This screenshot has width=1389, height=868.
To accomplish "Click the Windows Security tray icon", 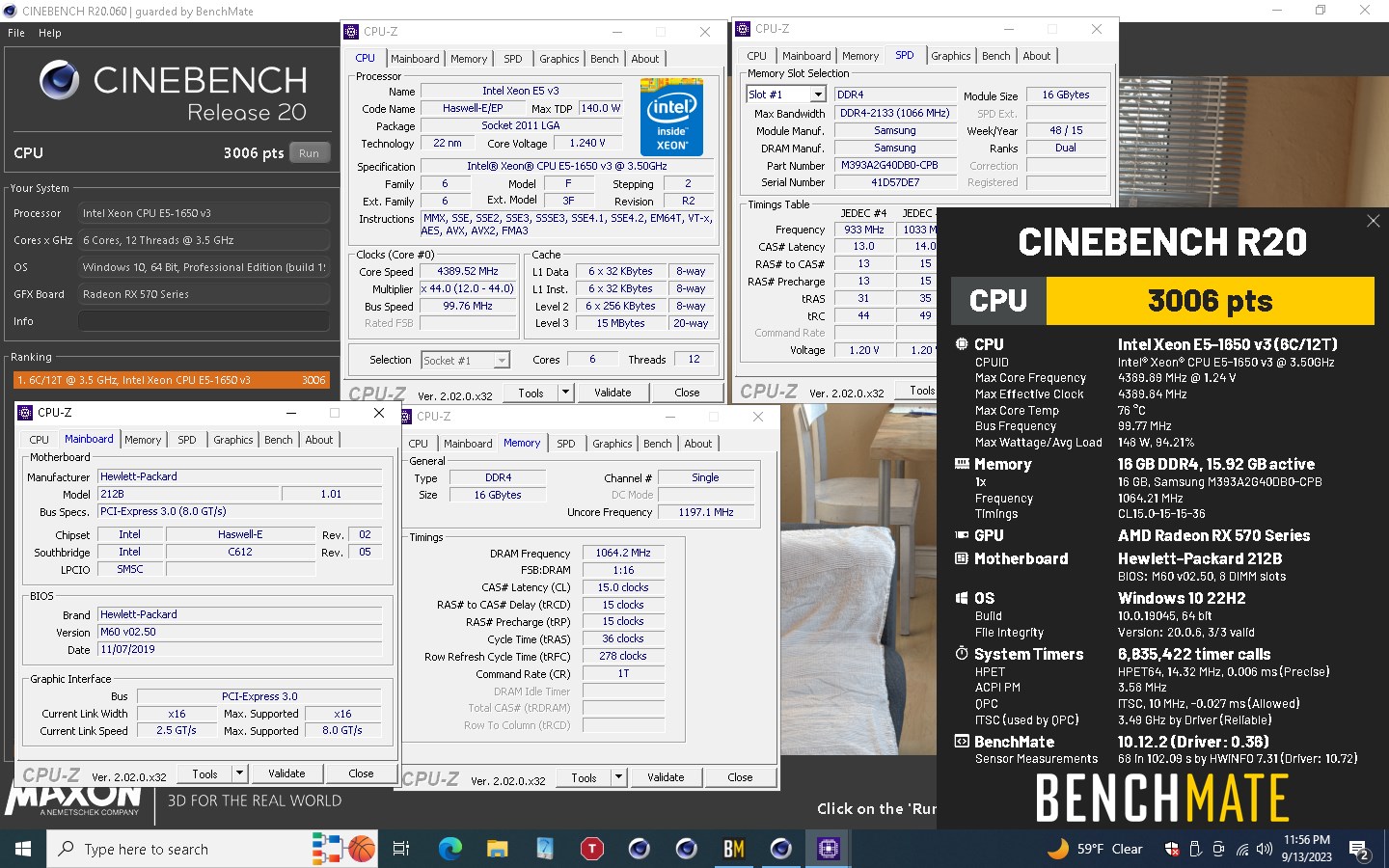I will click(x=1172, y=850).
